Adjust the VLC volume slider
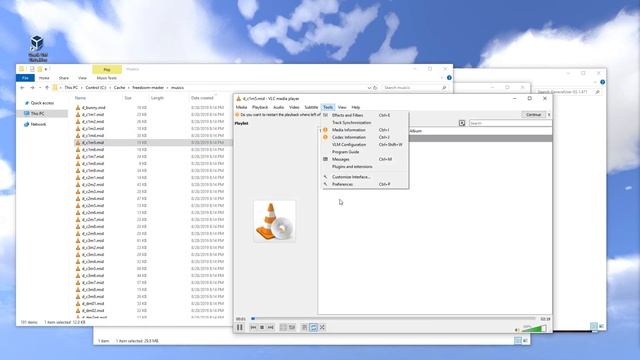The width and height of the screenshot is (640, 360). coord(534,328)
